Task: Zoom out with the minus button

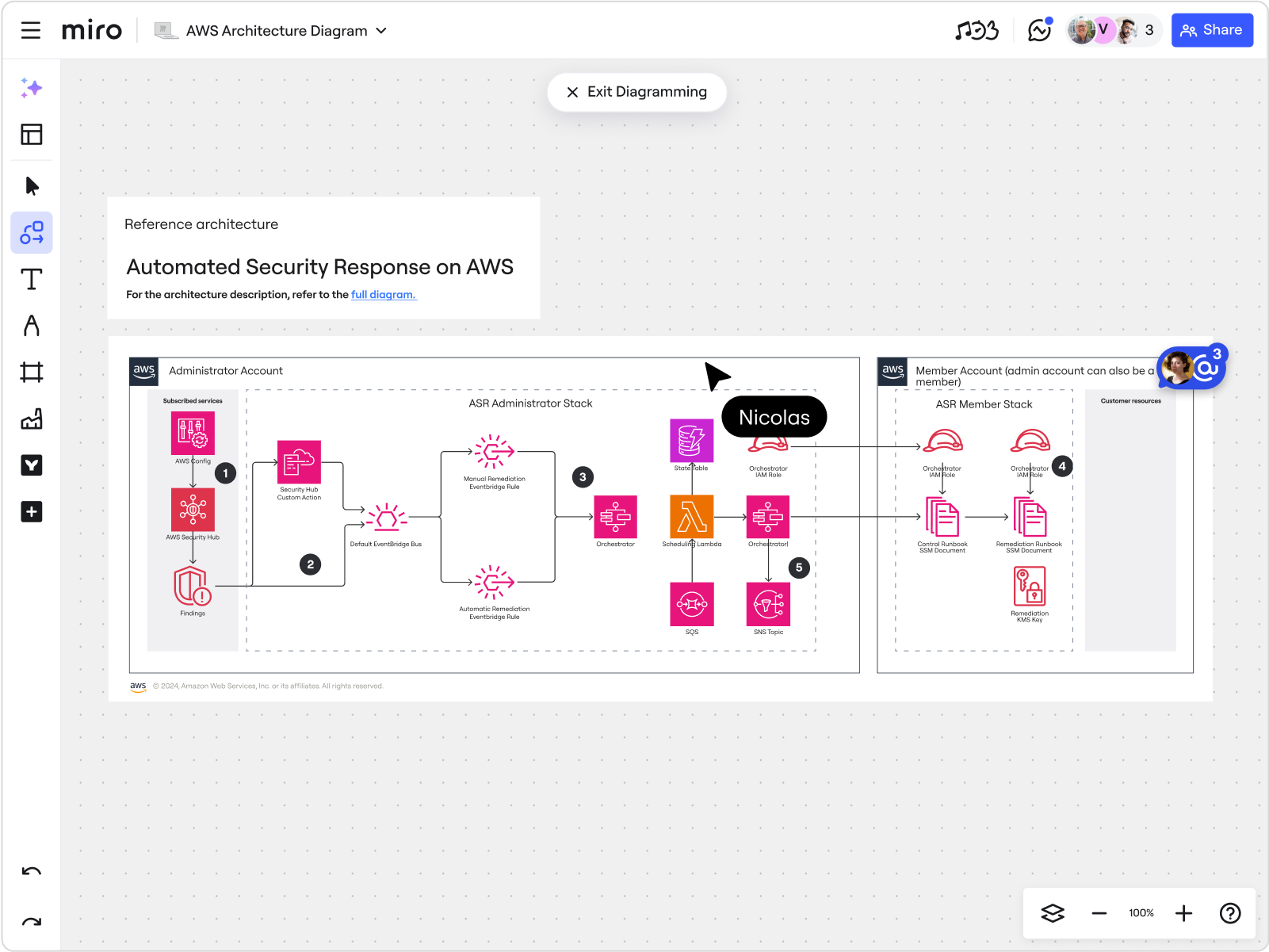Action: point(1099,913)
